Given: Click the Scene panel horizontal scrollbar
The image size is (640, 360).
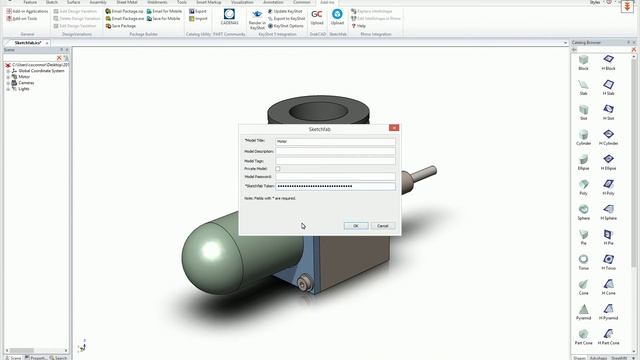Looking at the screenshot, I should pyautogui.click(x=22, y=351).
